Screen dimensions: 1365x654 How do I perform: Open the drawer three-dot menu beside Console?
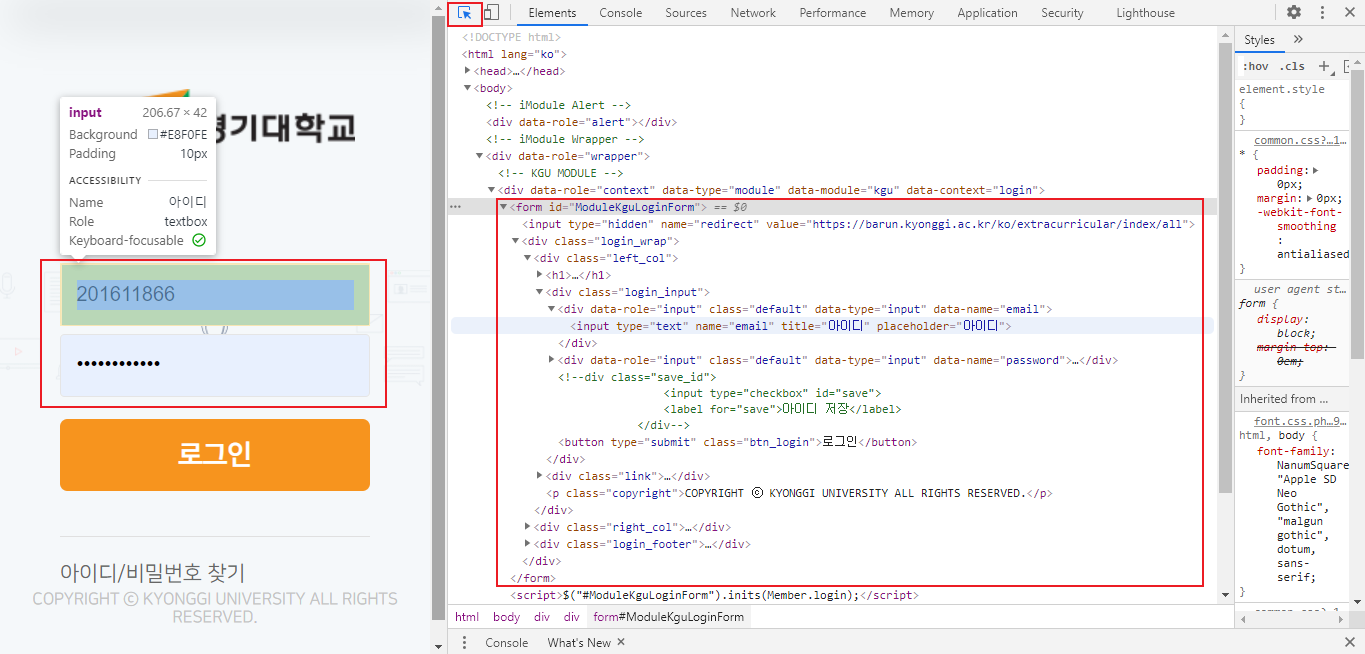pos(464,643)
